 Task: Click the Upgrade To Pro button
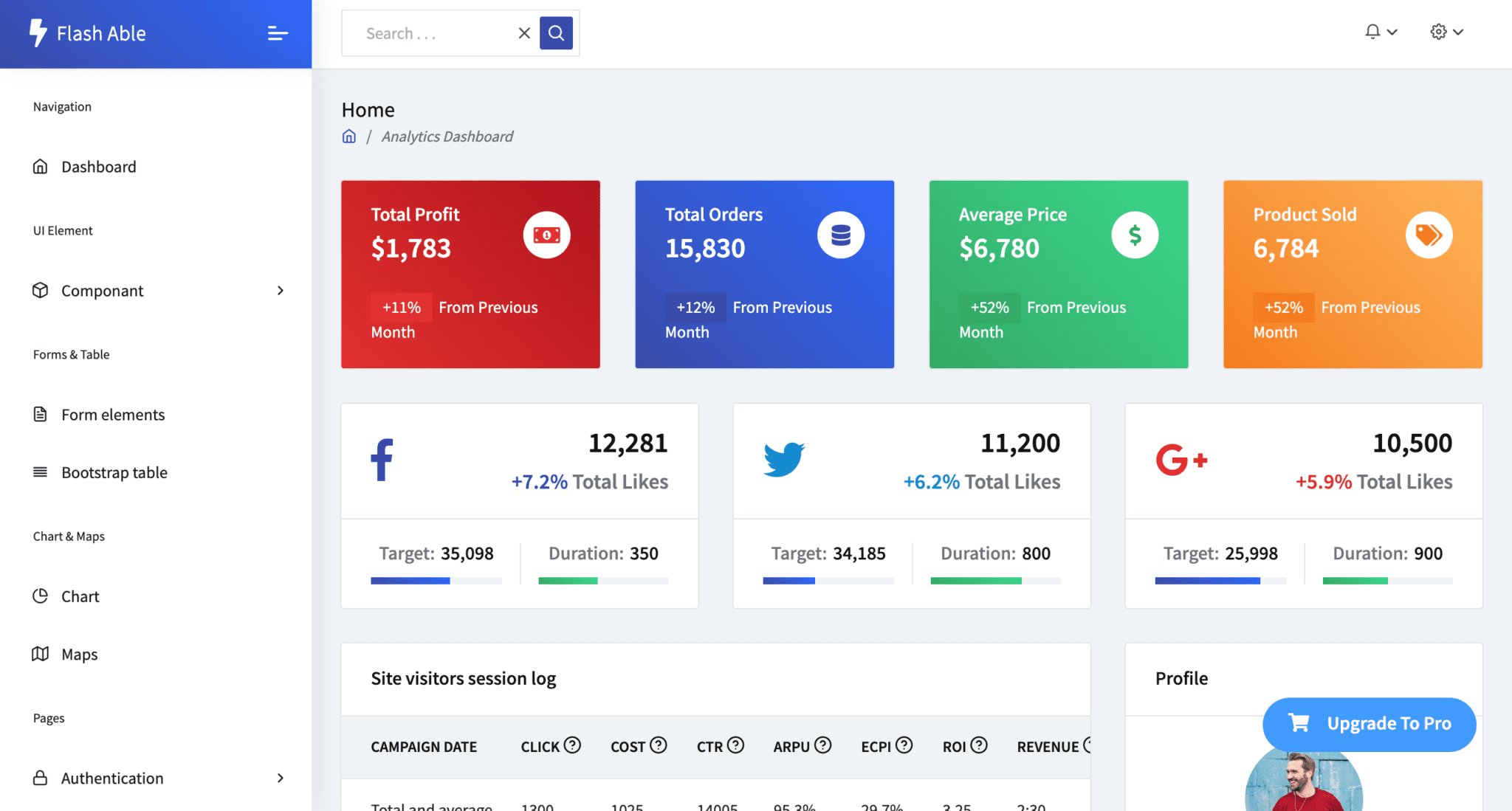(1369, 724)
